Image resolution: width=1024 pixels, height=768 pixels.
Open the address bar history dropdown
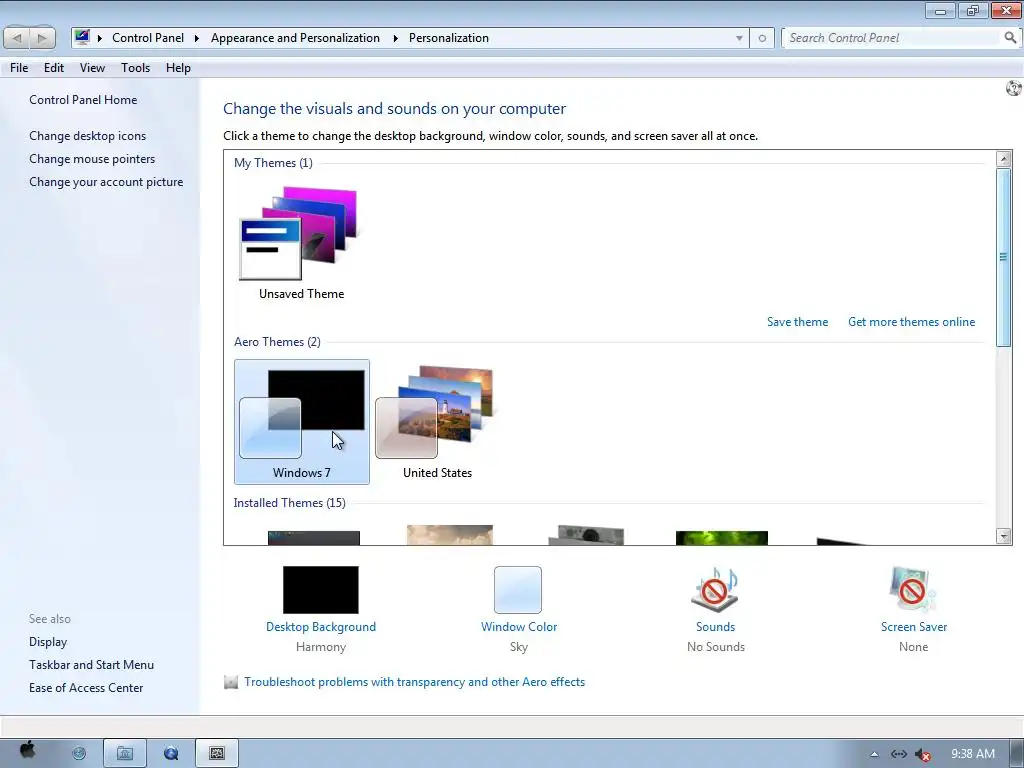click(x=739, y=38)
